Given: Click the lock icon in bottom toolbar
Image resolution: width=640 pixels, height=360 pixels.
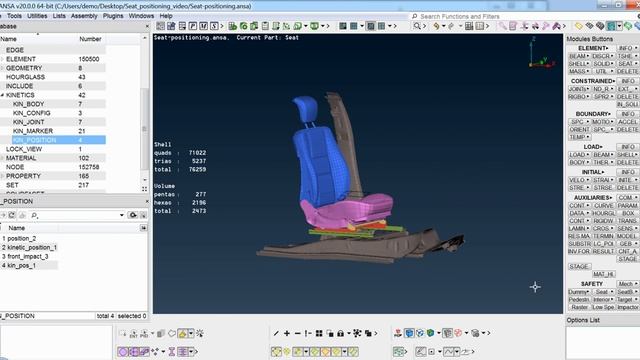Looking at the screenshot, I should click(x=340, y=333).
